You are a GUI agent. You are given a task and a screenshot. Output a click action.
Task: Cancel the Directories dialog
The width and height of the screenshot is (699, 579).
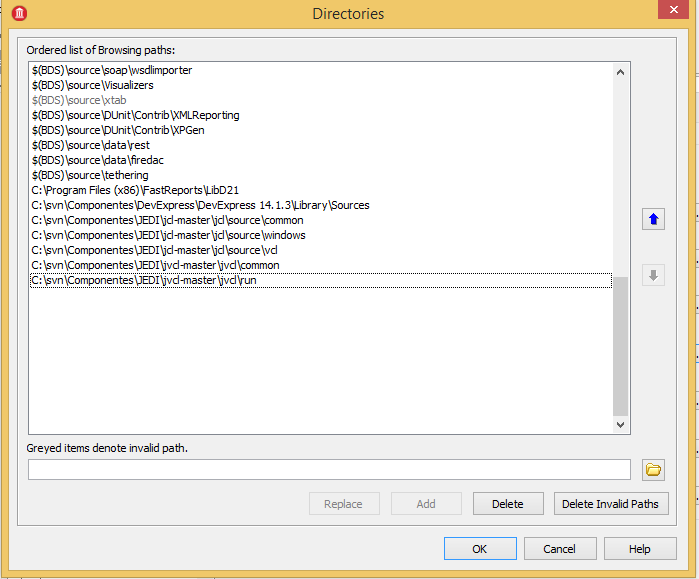point(560,549)
